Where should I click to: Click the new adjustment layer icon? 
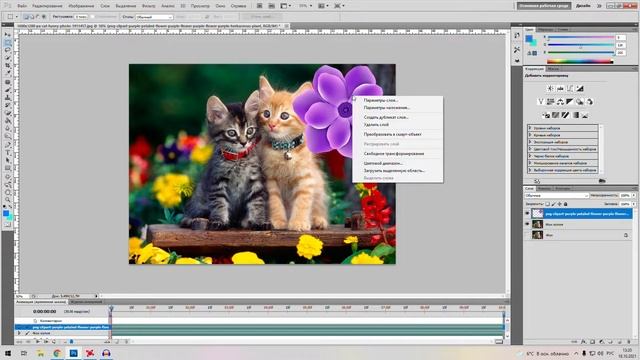[602, 342]
